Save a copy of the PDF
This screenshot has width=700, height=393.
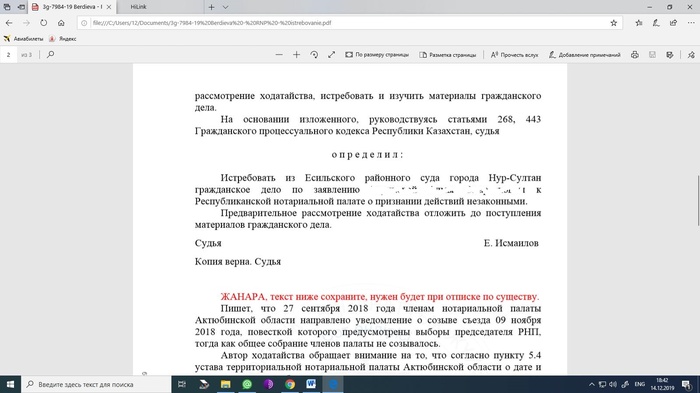pos(670,54)
